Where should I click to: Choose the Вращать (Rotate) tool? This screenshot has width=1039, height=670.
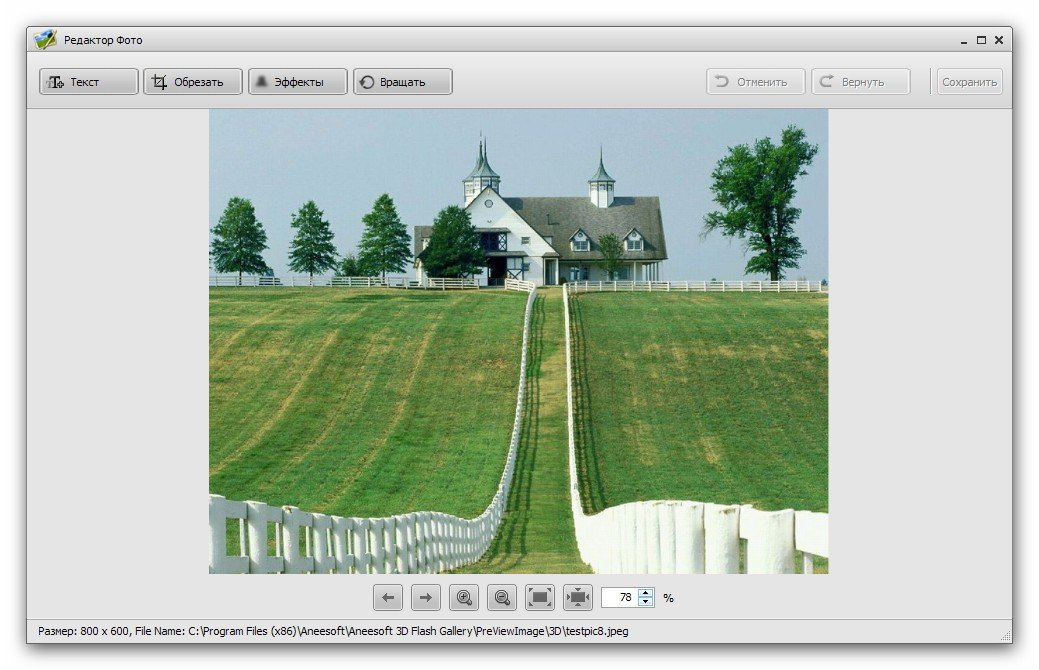402,82
